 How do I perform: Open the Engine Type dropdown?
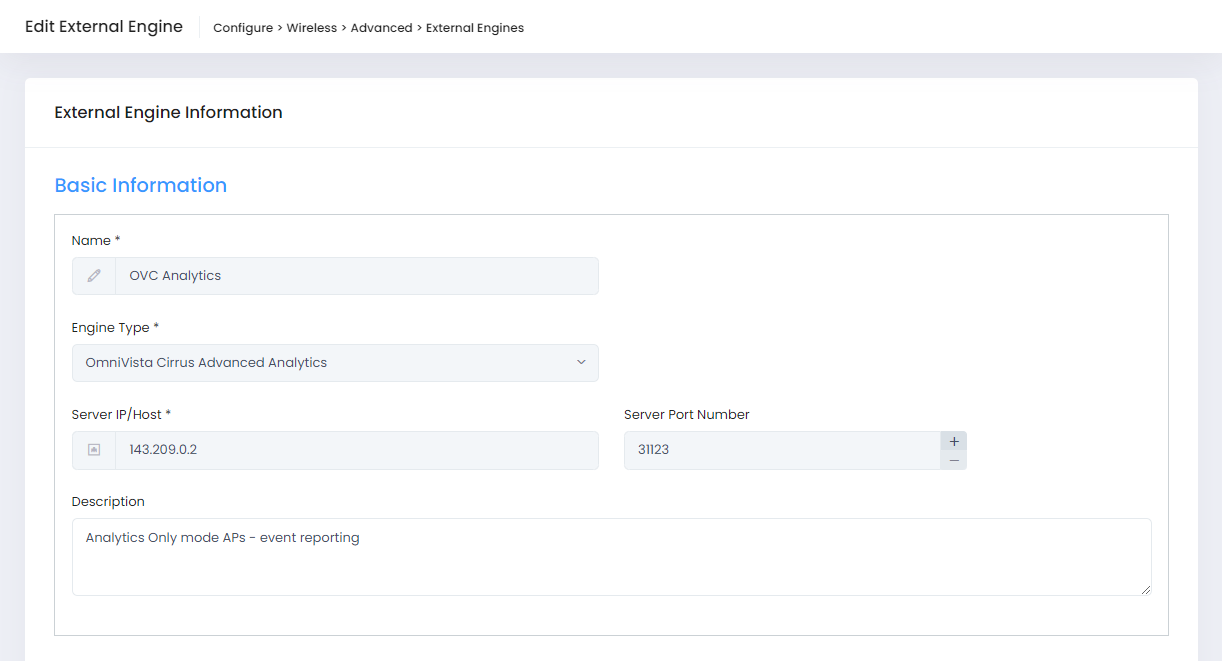tap(335, 363)
